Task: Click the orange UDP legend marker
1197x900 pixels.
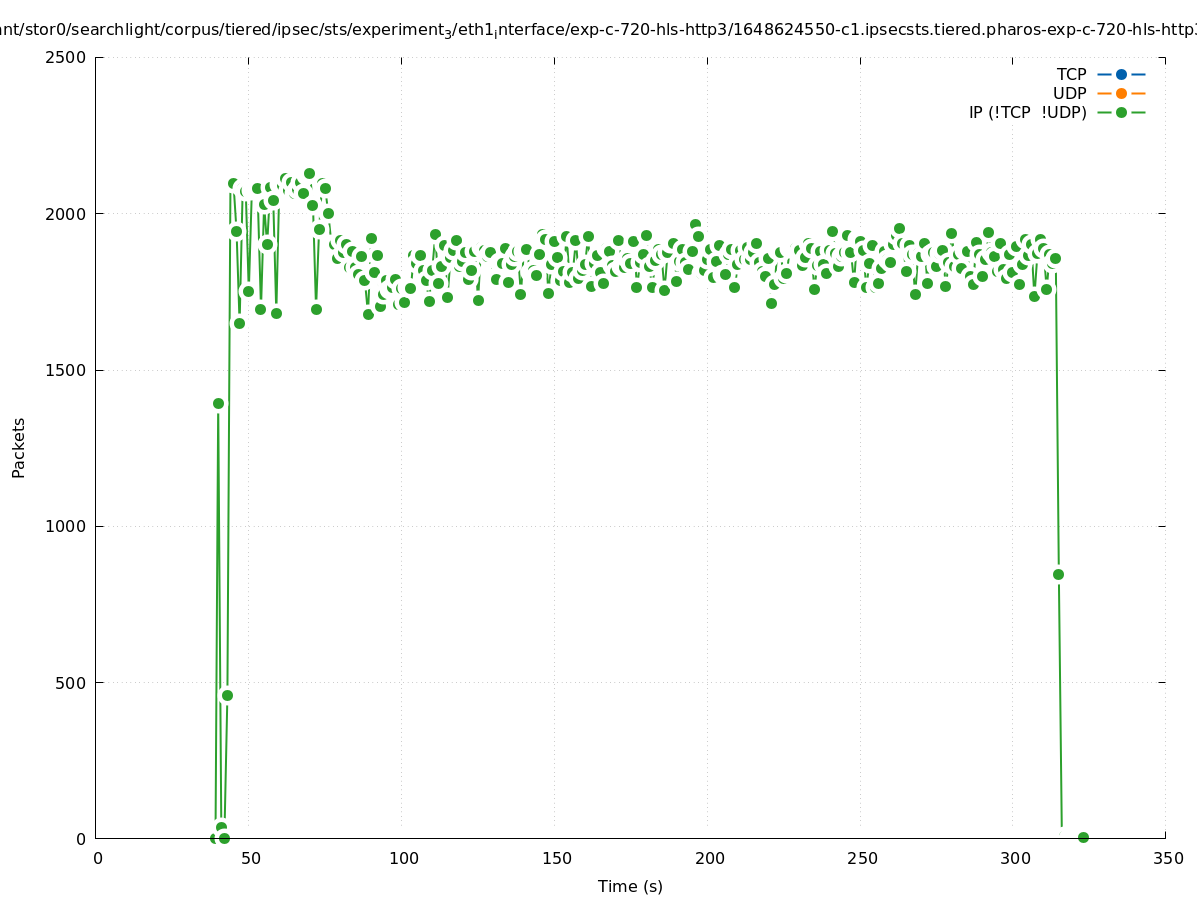Action: pyautogui.click(x=1121, y=94)
